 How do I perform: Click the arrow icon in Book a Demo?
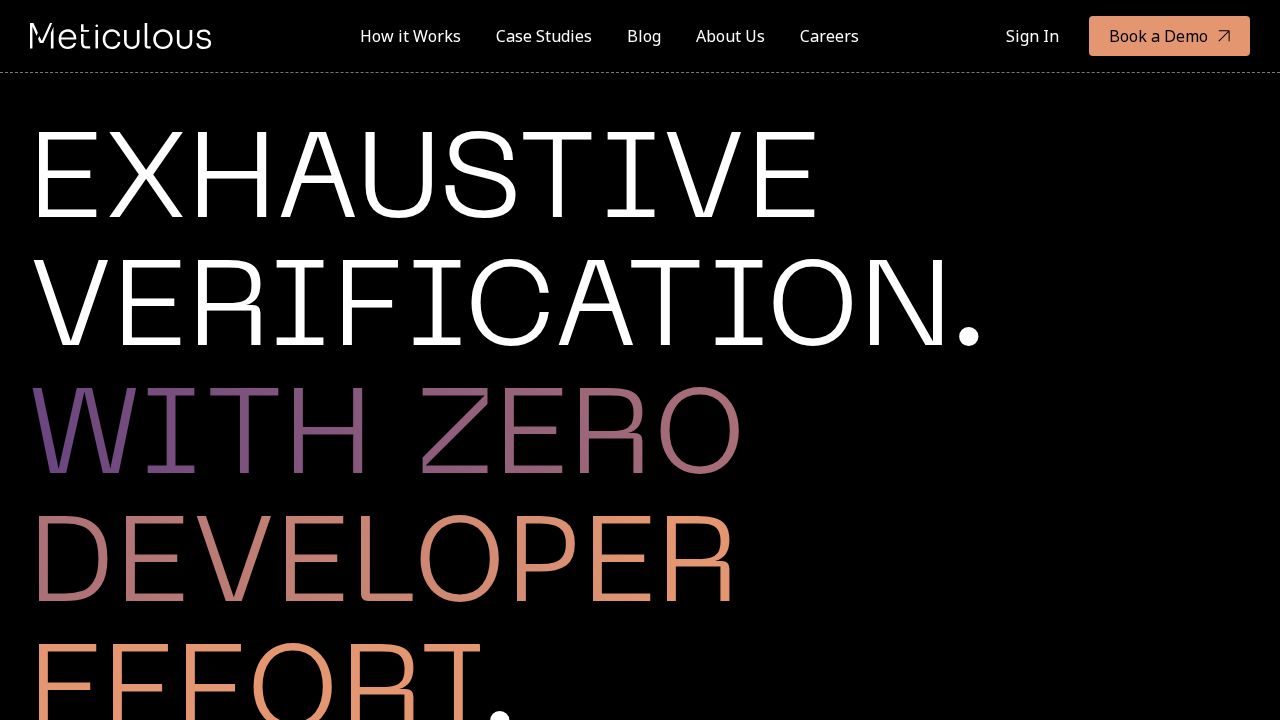1224,36
